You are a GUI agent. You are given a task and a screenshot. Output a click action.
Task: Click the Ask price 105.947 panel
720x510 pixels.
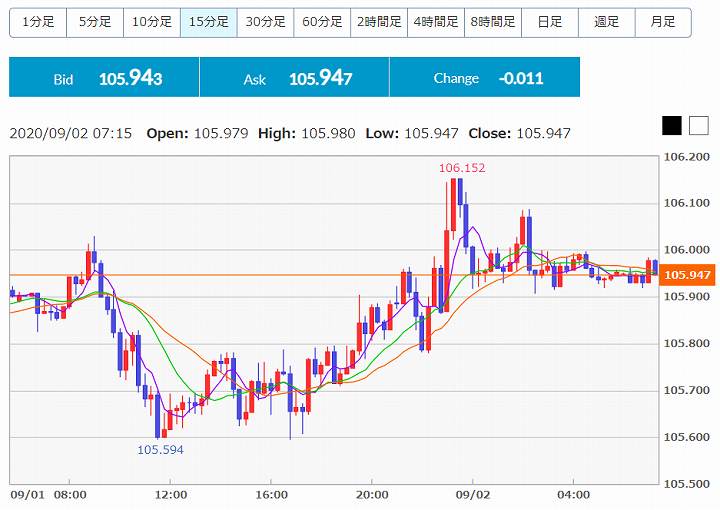[294, 77]
